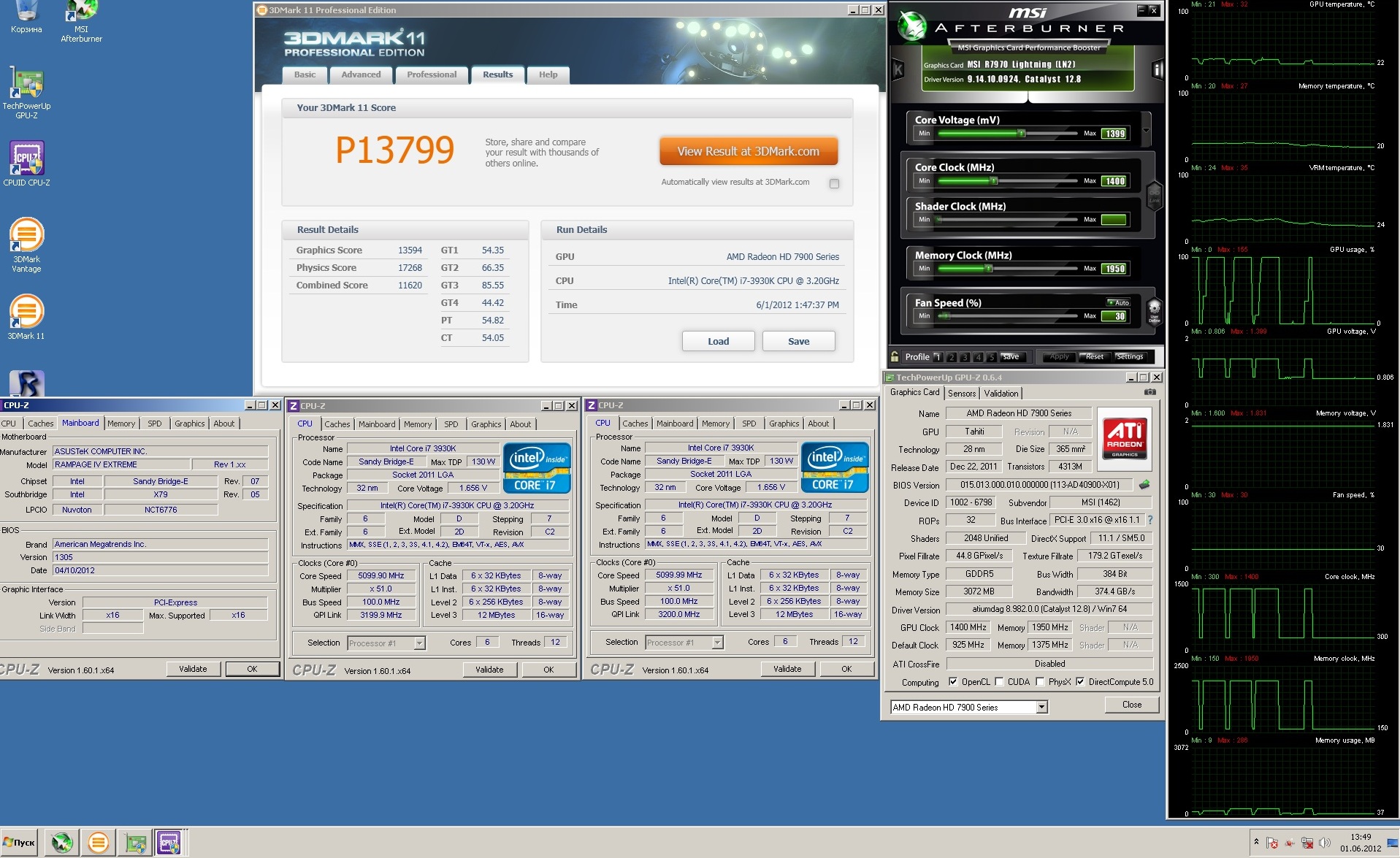Select Afterburner profile slot 1
Image resolution: width=1400 pixels, height=858 pixels.
click(938, 357)
